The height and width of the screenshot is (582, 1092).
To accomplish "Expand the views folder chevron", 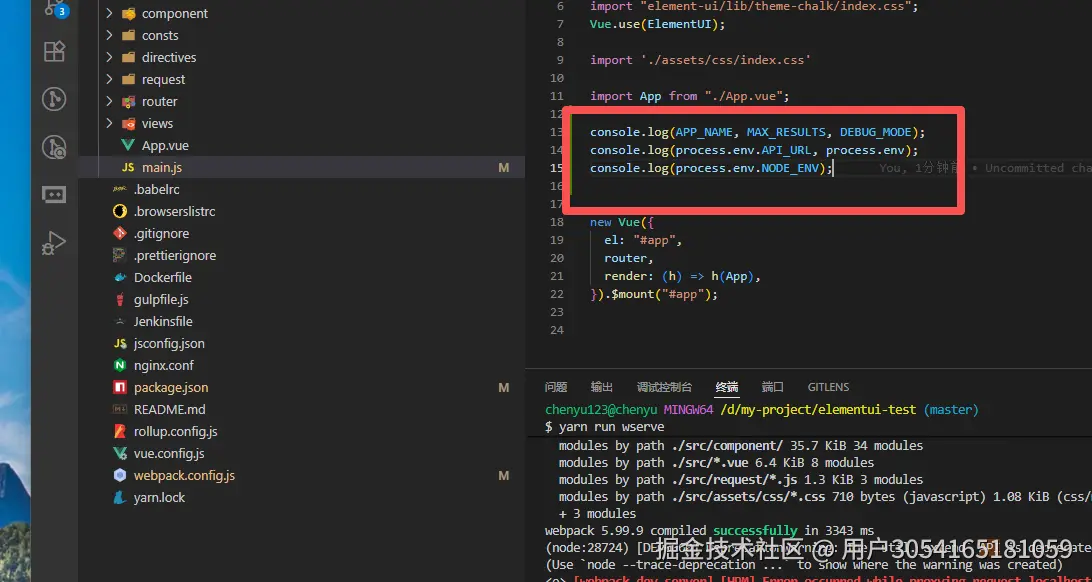I will click(x=109, y=123).
